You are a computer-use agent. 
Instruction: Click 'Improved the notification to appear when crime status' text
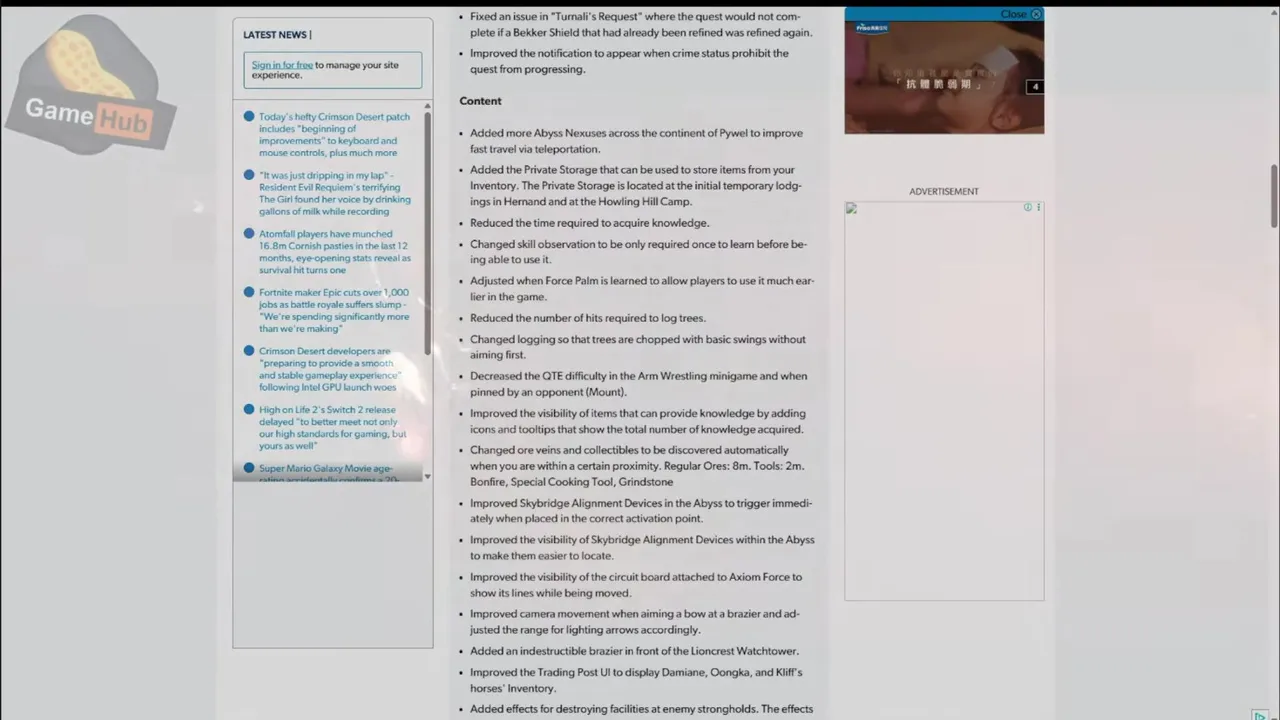click(629, 61)
